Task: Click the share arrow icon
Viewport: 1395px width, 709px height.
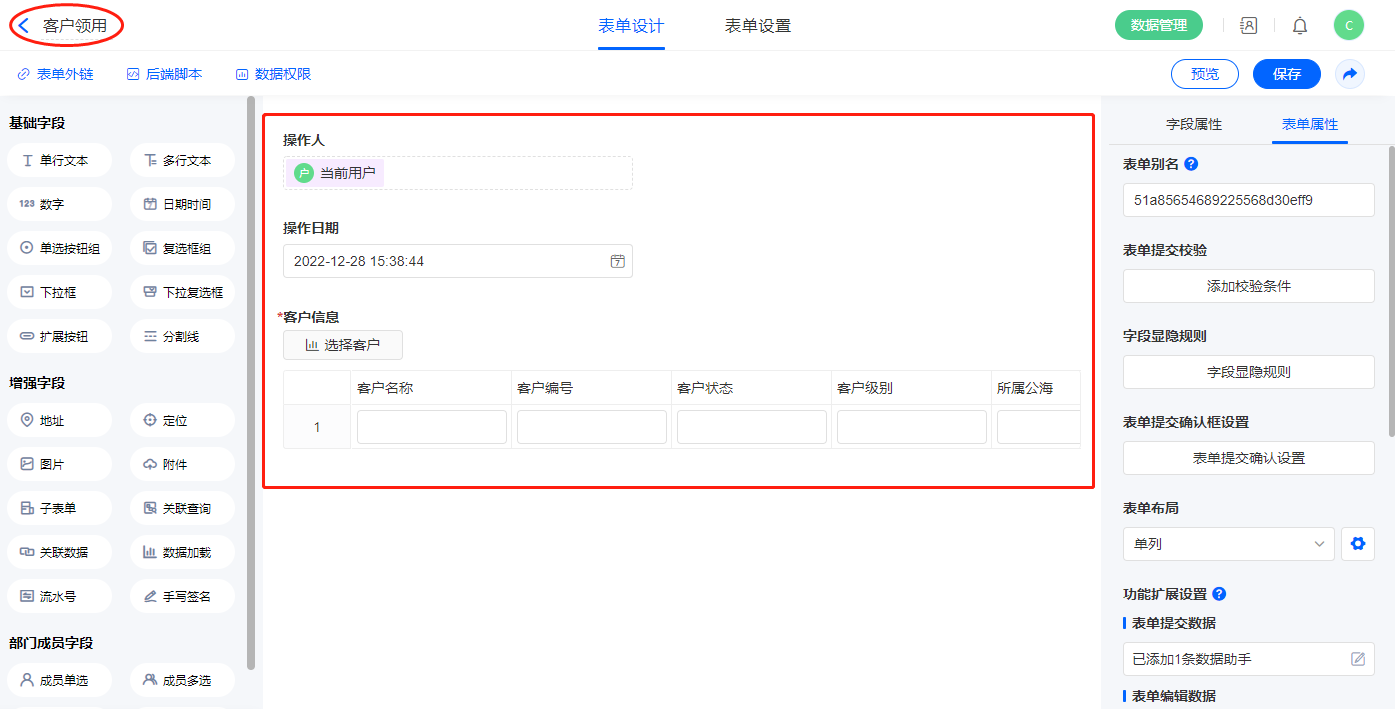Action: tap(1350, 74)
